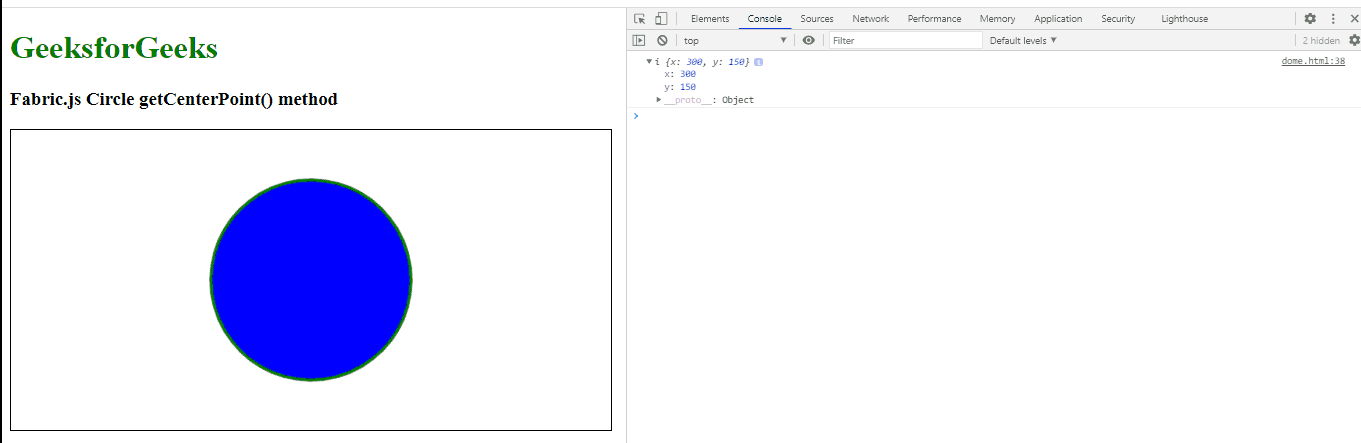Activate the inspect element picker icon
The height and width of the screenshot is (443, 1361).
tap(640, 19)
